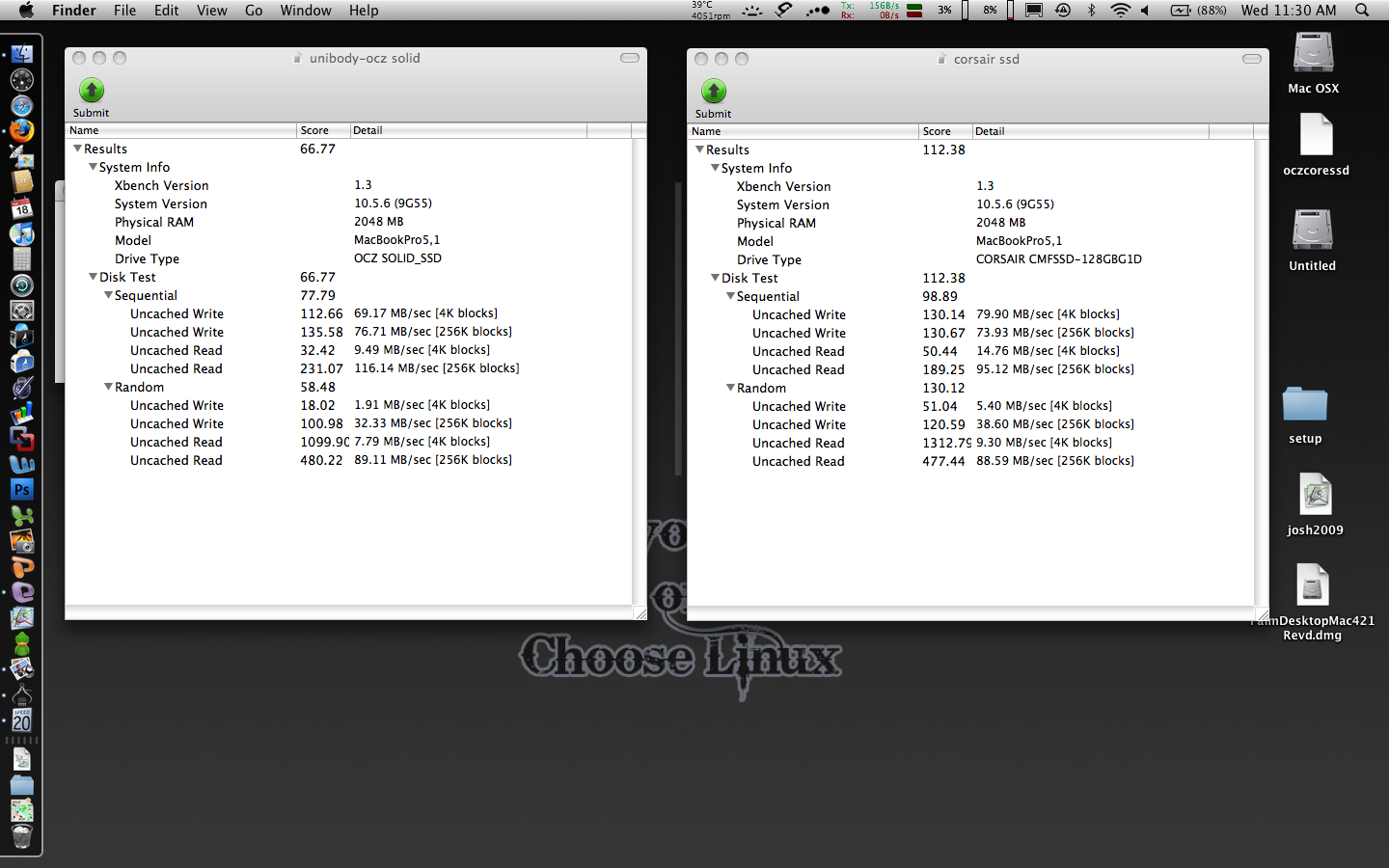Image resolution: width=1389 pixels, height=868 pixels.
Task: Toggle toolbar pill button in corsair ssd window
Action: pyautogui.click(x=1252, y=59)
